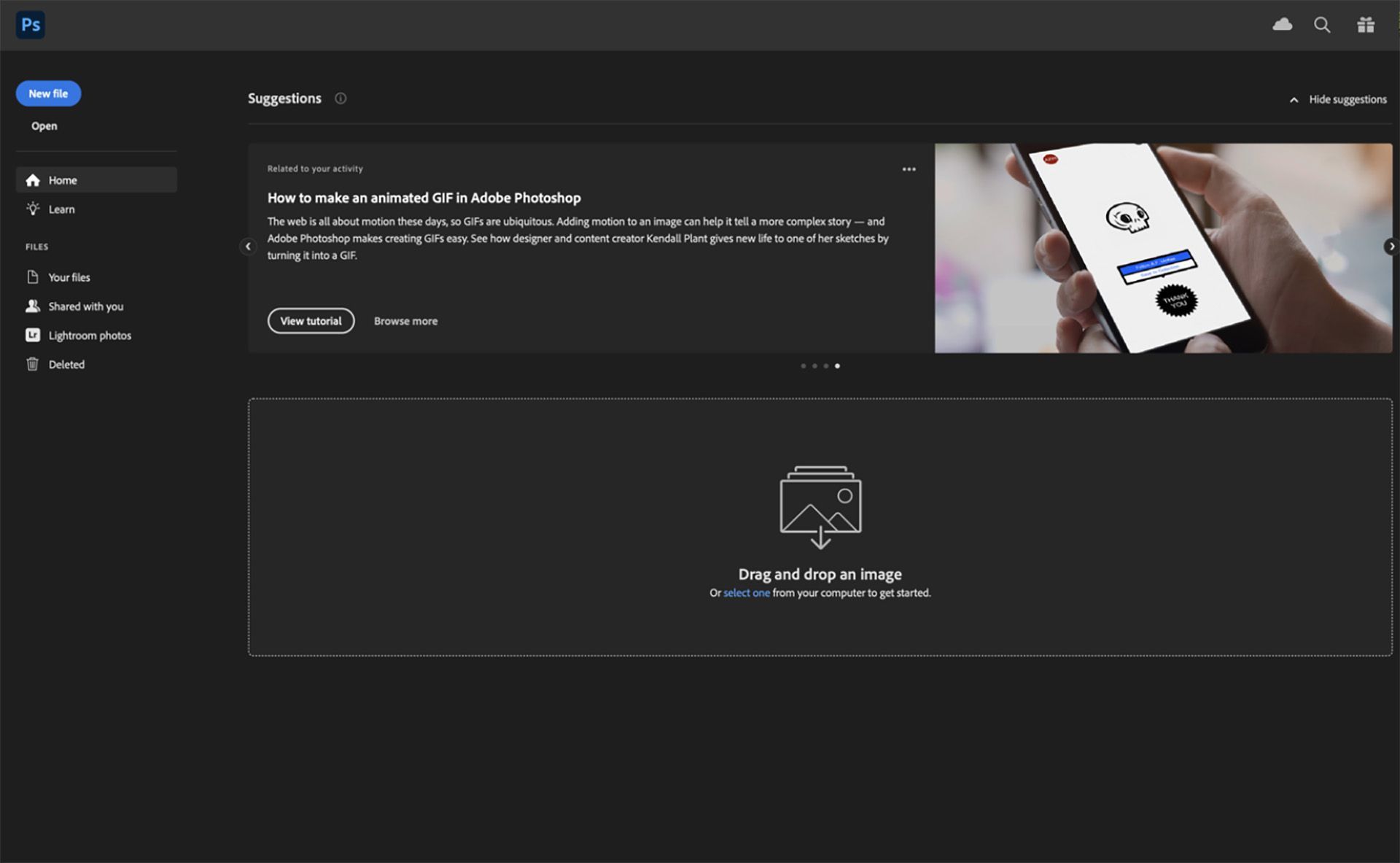Viewport: 1400px width, 863px height.
Task: Select the fourth active carousel dot
Action: [x=837, y=366]
